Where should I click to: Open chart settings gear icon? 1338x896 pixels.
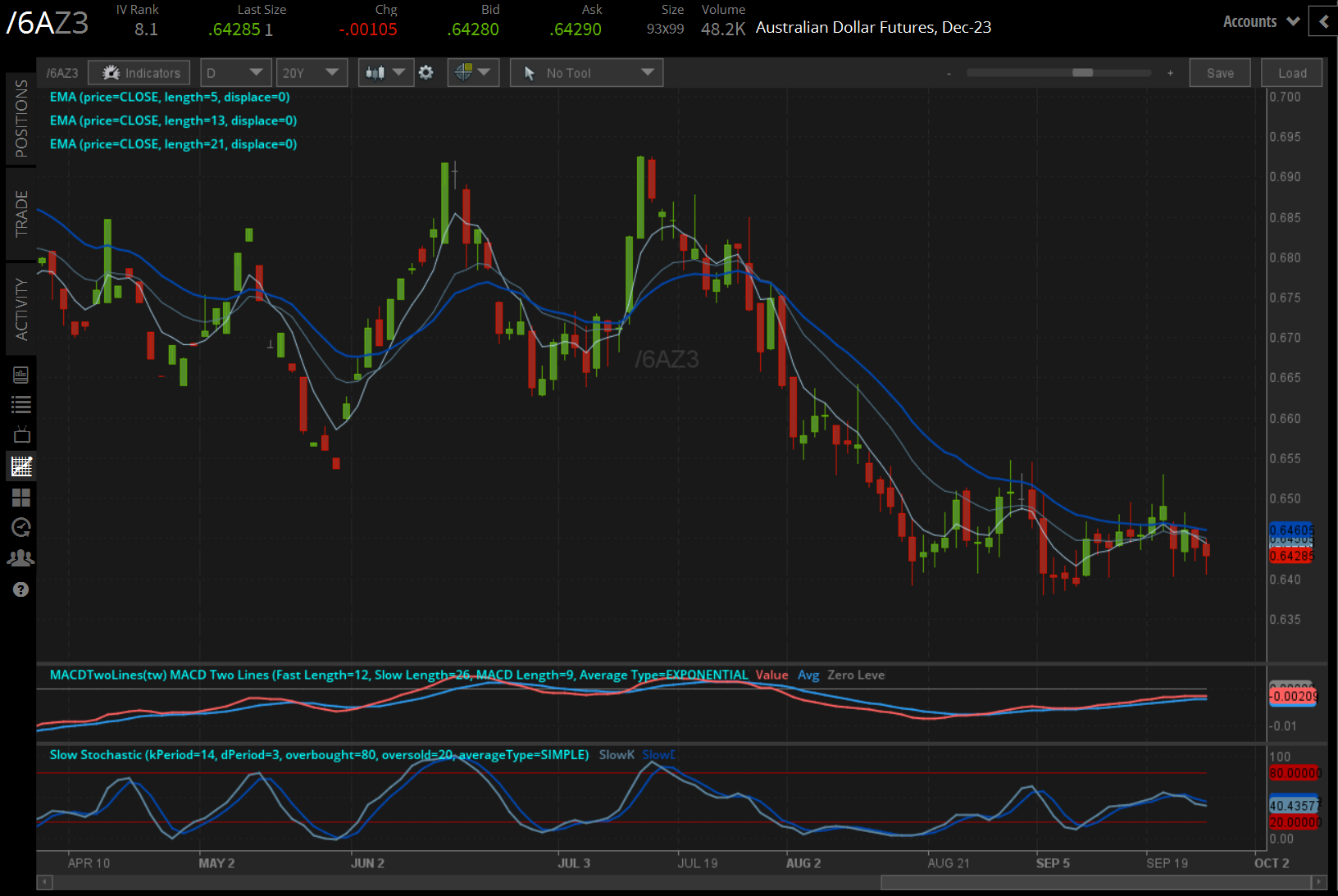tap(426, 73)
